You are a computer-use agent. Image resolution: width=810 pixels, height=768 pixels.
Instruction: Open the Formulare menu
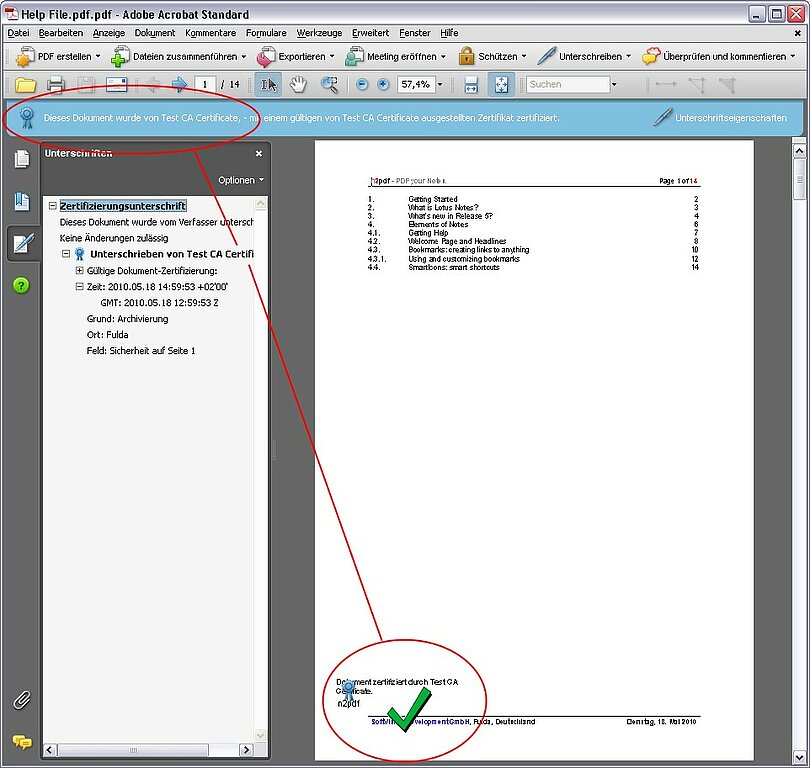(x=266, y=33)
